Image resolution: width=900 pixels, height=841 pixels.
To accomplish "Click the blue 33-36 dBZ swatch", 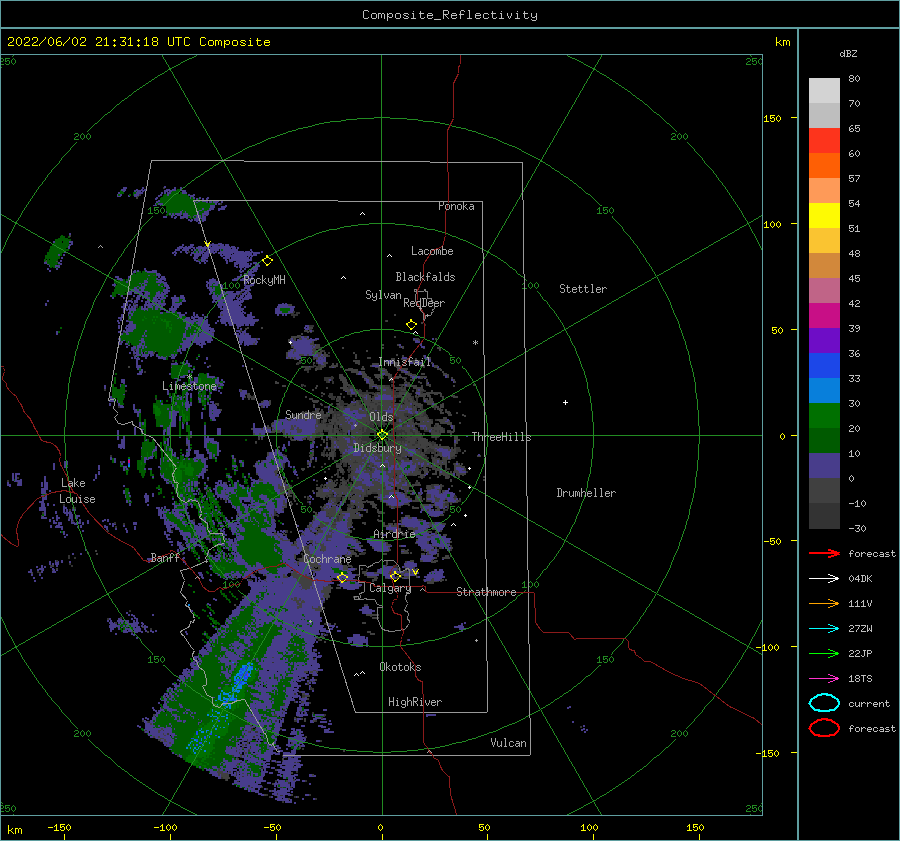I will point(824,366).
